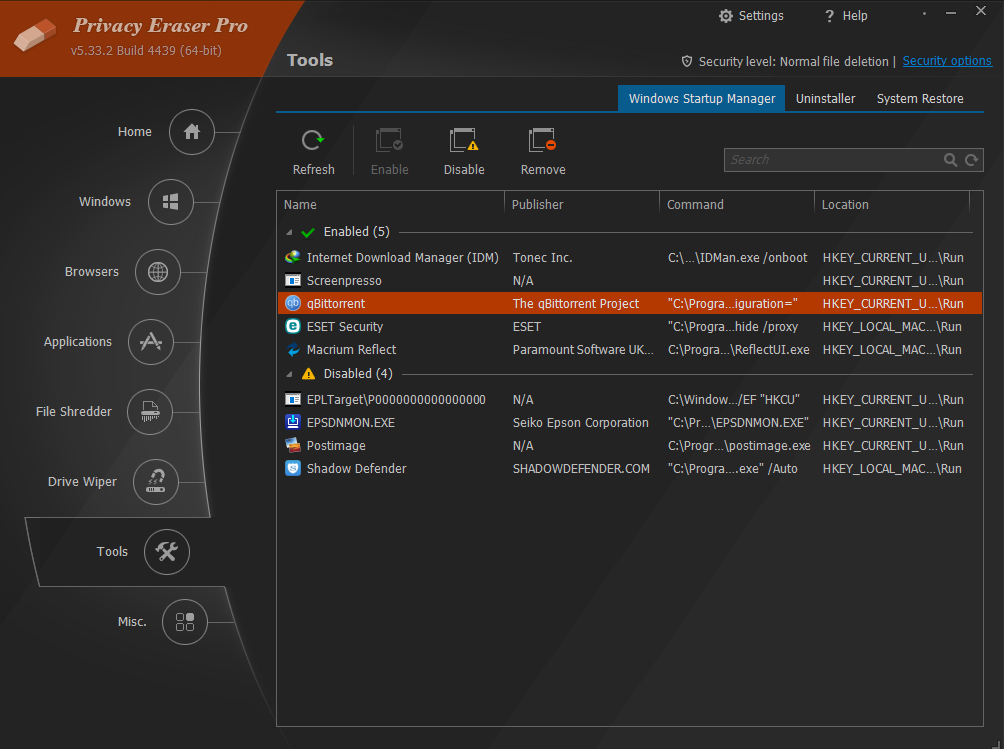1004x749 pixels.
Task: Select the ESET Security entry name
Action: [344, 326]
